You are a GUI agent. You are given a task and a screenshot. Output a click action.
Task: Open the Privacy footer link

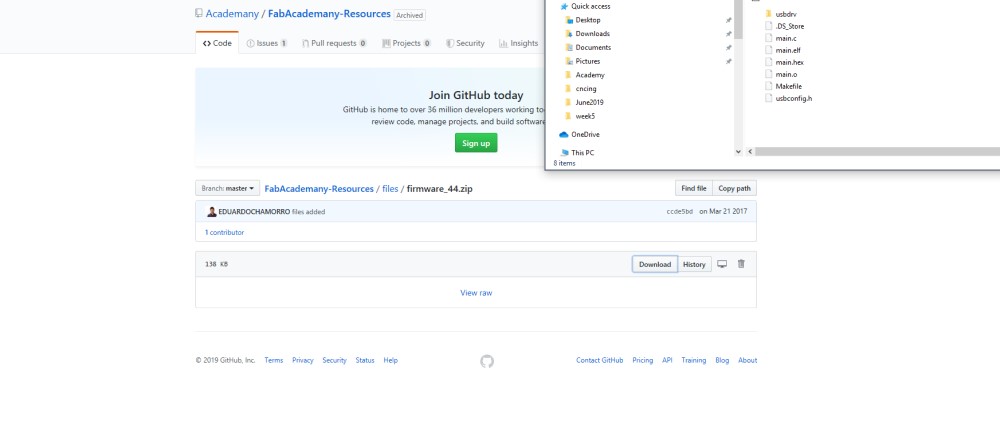click(x=303, y=361)
